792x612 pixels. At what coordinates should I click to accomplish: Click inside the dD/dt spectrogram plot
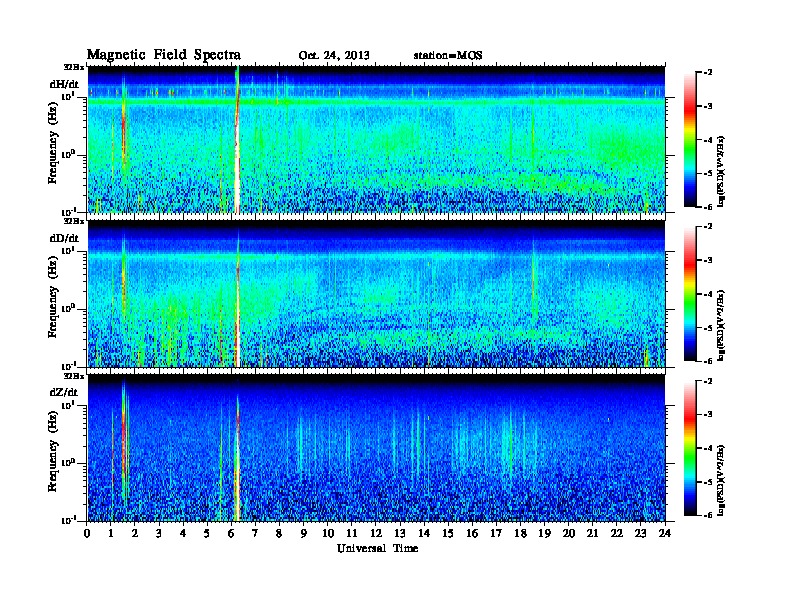377,294
